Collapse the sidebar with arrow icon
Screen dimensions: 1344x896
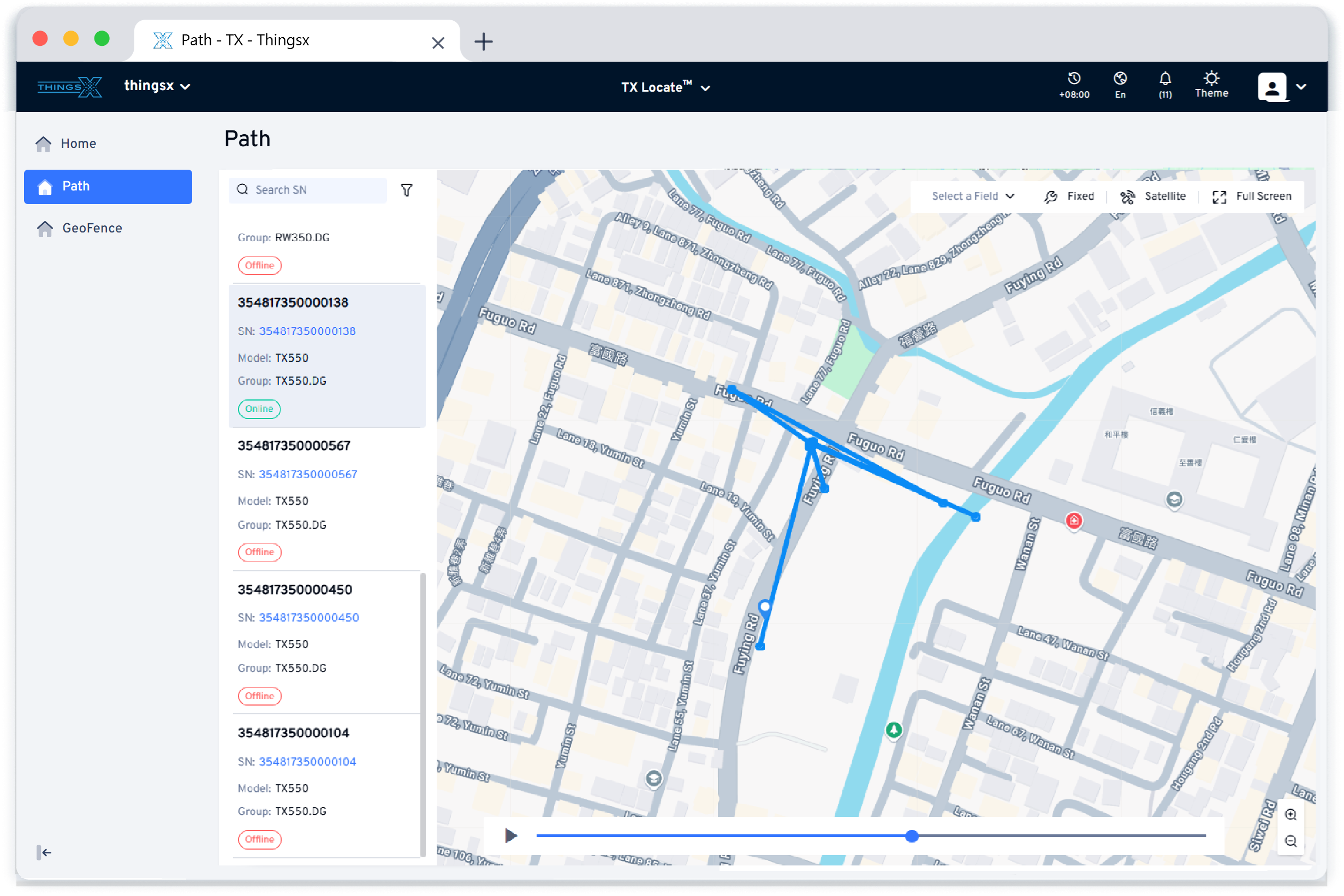click(44, 852)
